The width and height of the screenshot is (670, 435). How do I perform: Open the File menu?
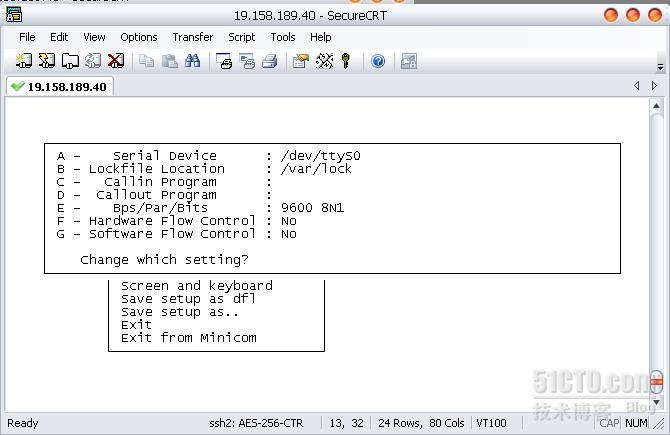click(x=27, y=37)
